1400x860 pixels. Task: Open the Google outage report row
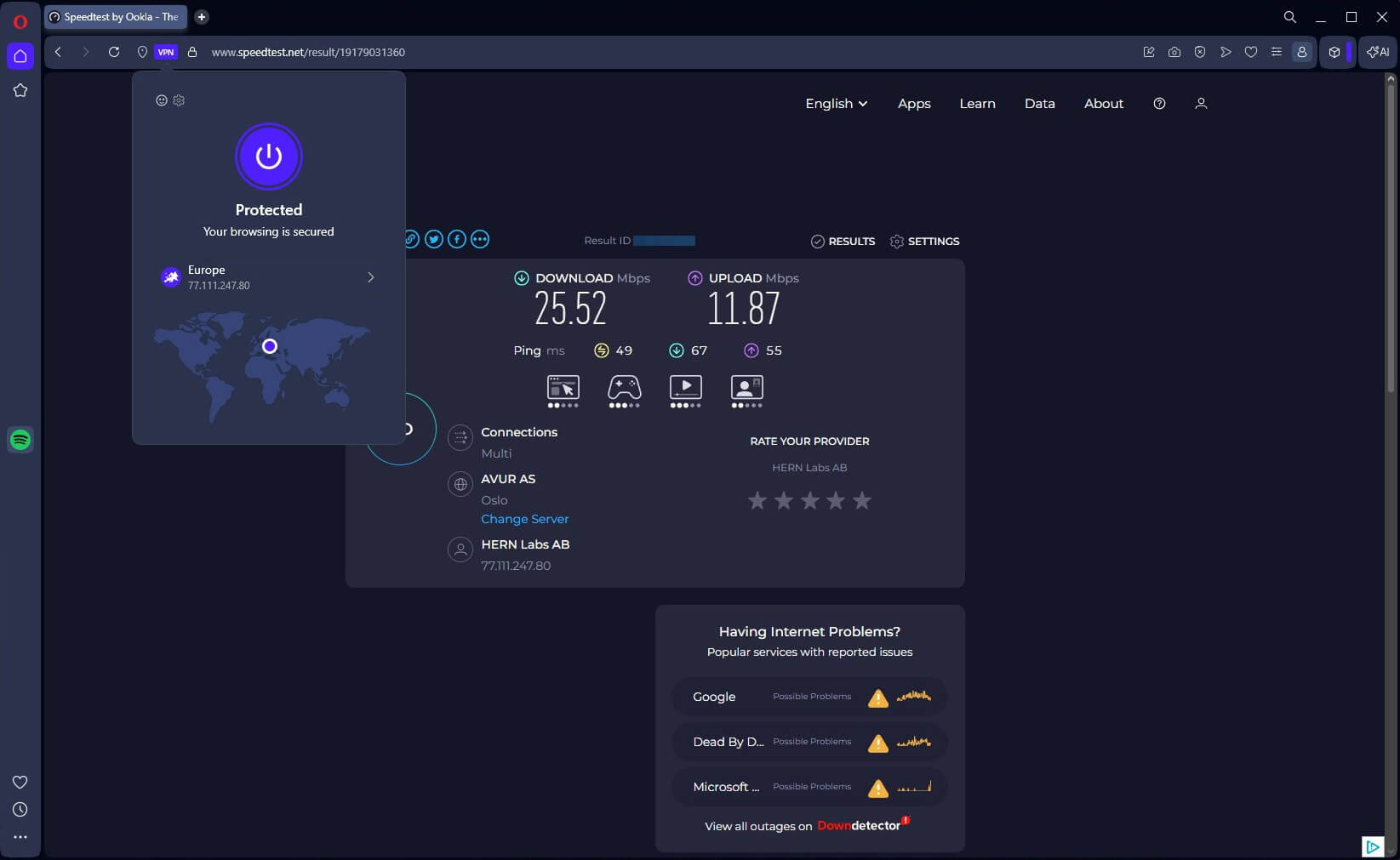(809, 697)
